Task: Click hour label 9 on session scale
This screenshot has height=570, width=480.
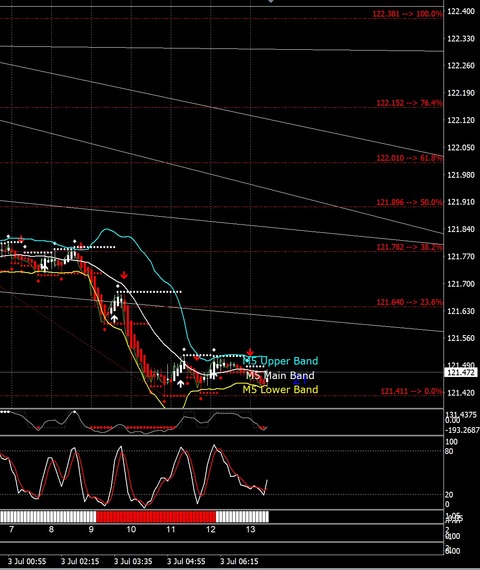Action: (91, 529)
